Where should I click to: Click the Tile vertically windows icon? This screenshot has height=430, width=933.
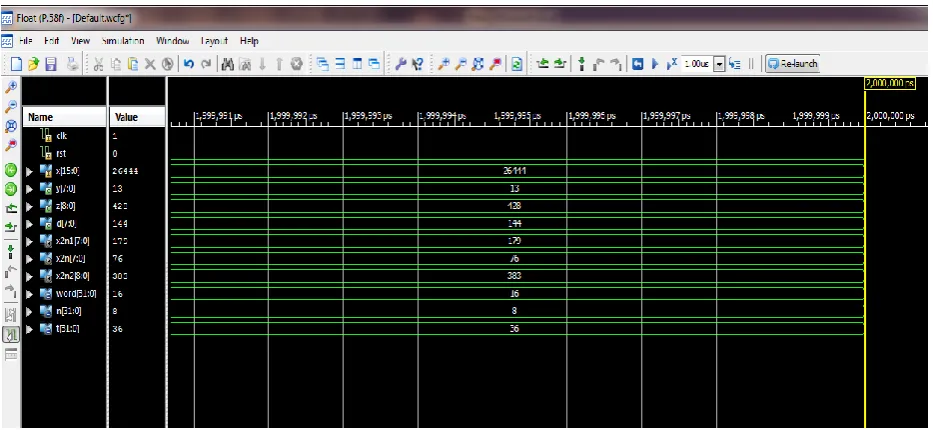357,64
